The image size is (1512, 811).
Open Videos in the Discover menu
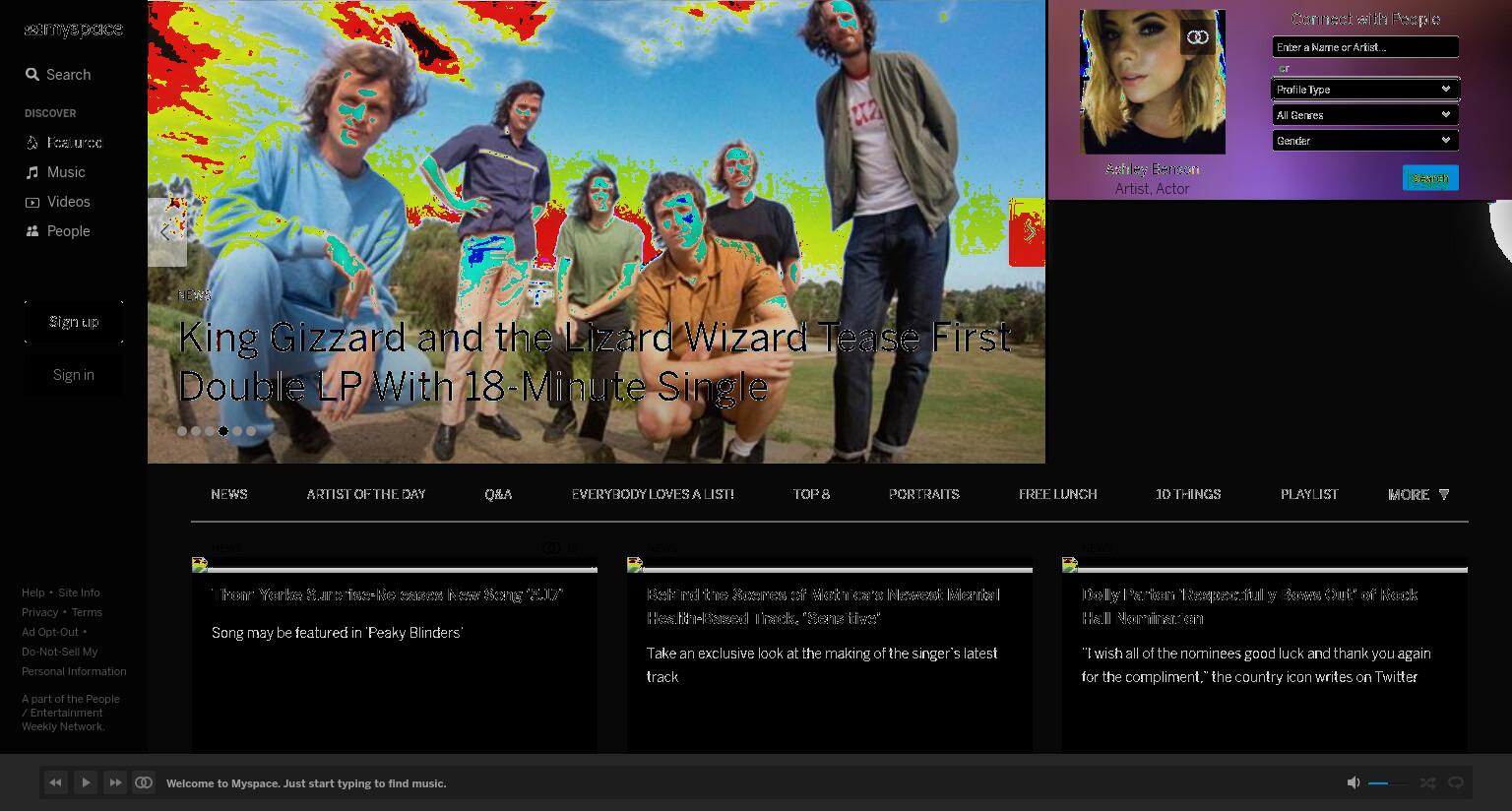tap(58, 202)
